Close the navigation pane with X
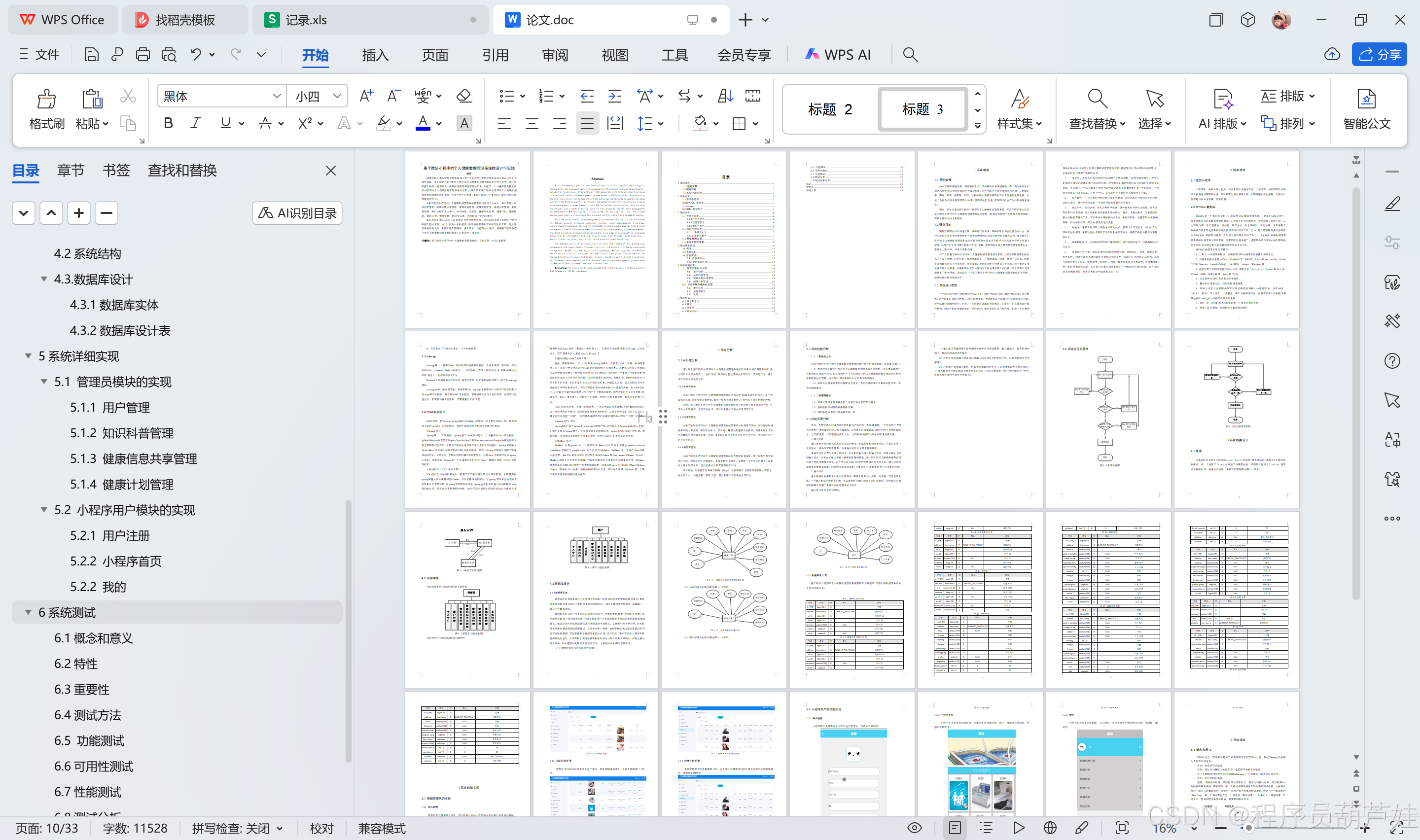This screenshot has width=1420, height=840. pyautogui.click(x=331, y=171)
